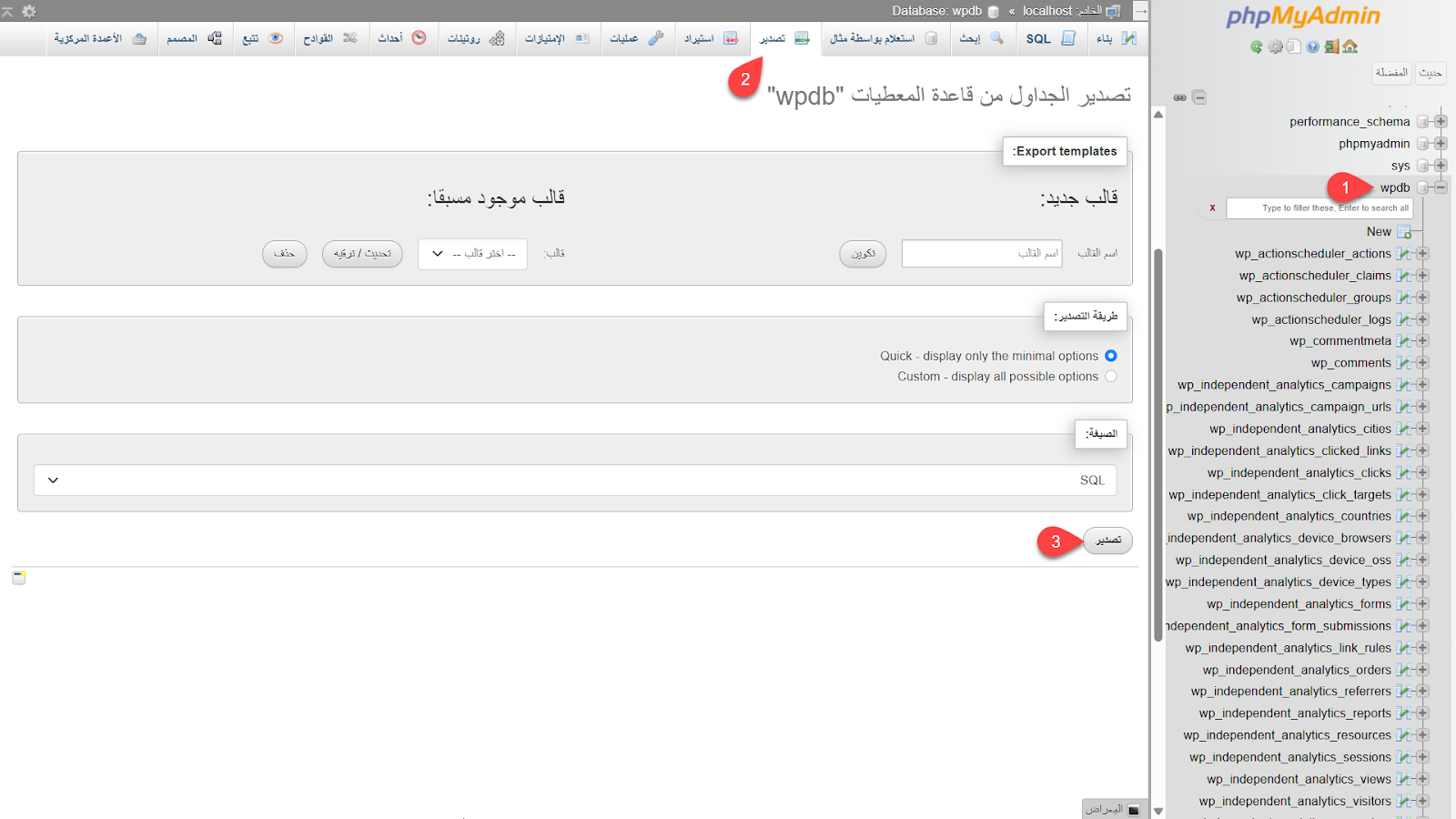Expand wp_independent_analytics_visitors table node

[x=1422, y=802]
